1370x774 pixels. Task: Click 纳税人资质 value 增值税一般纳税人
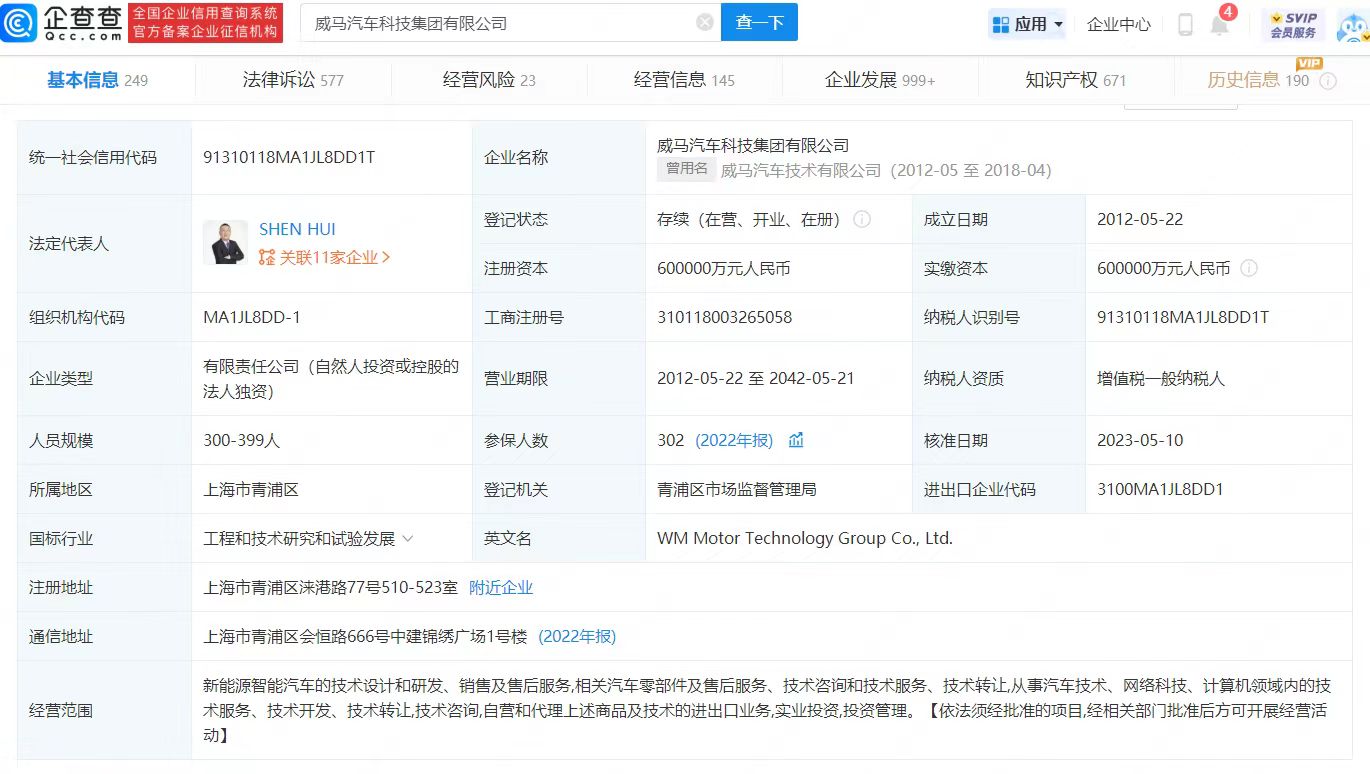point(1161,378)
